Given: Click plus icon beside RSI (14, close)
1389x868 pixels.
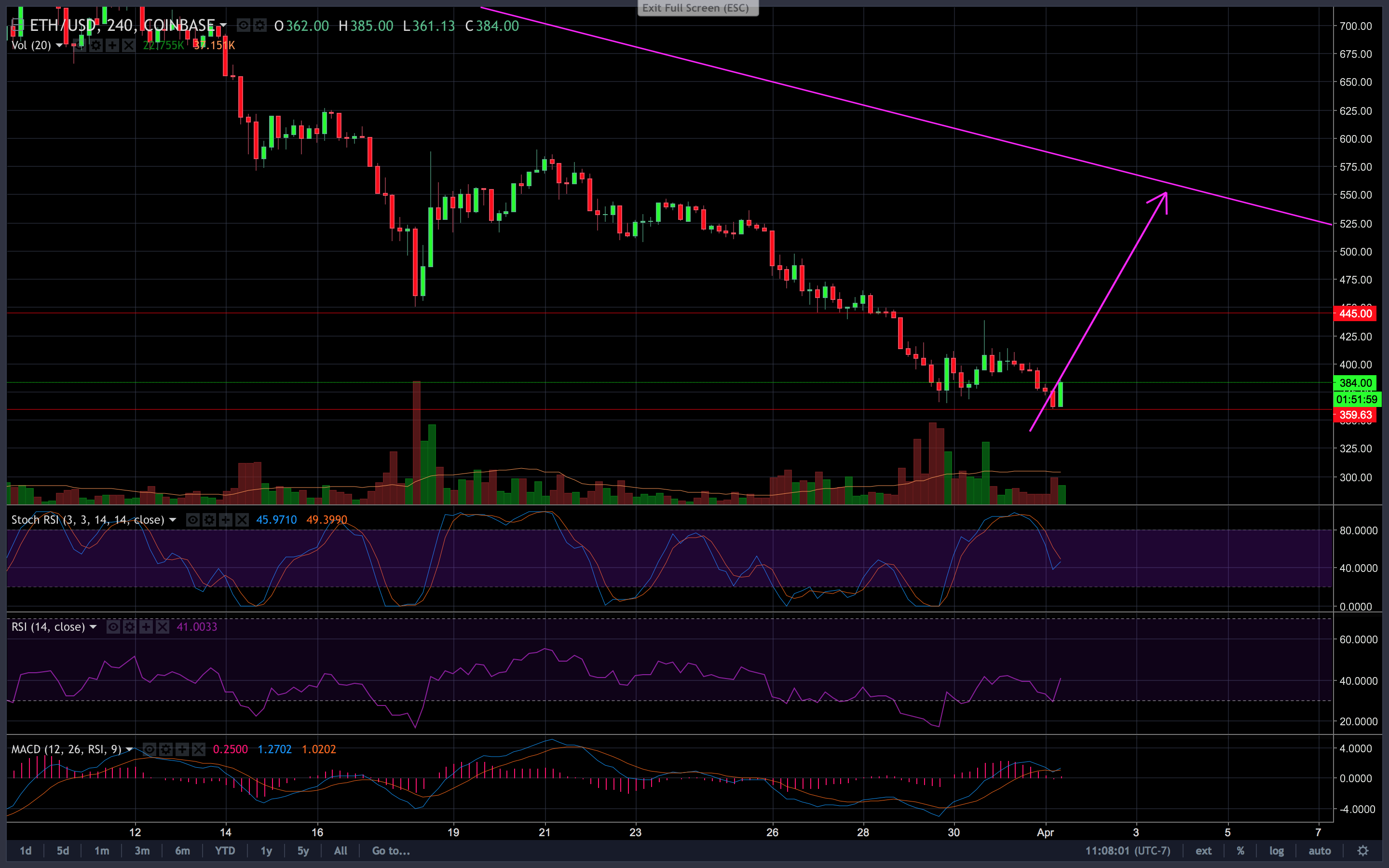Looking at the screenshot, I should coord(146,627).
